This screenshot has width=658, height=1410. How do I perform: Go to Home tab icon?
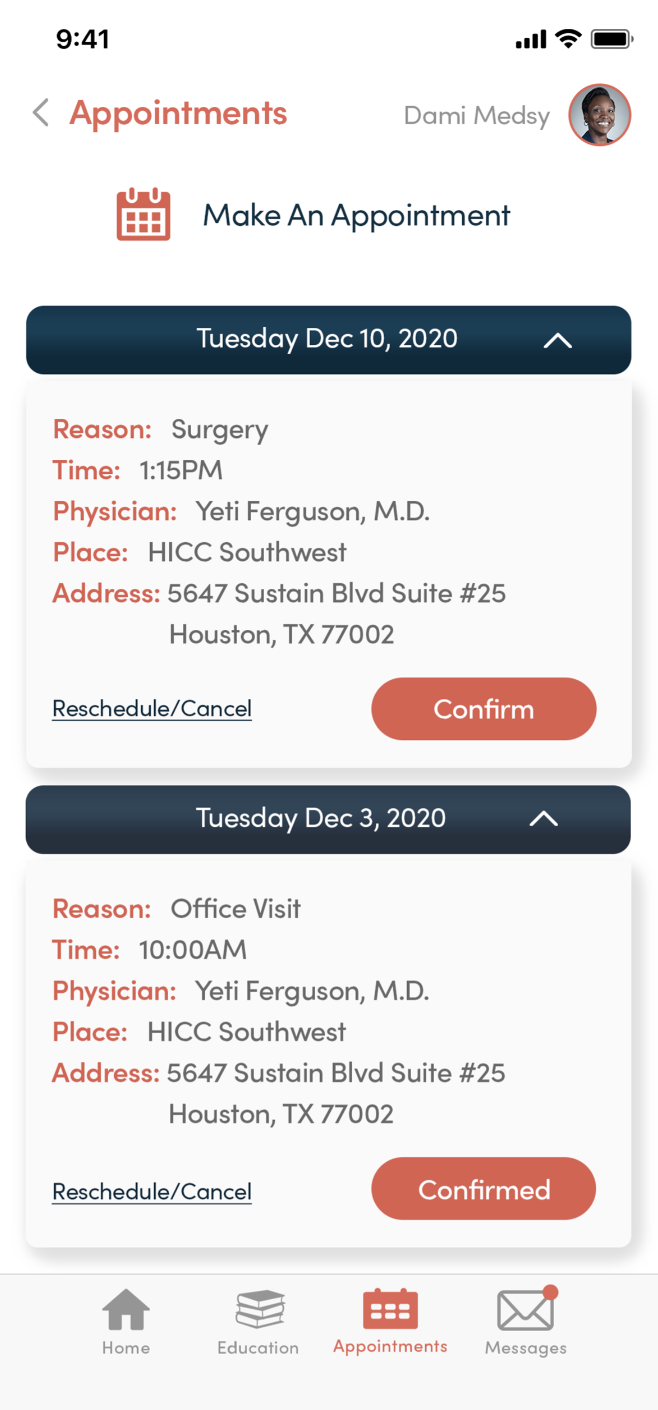pos(126,1309)
